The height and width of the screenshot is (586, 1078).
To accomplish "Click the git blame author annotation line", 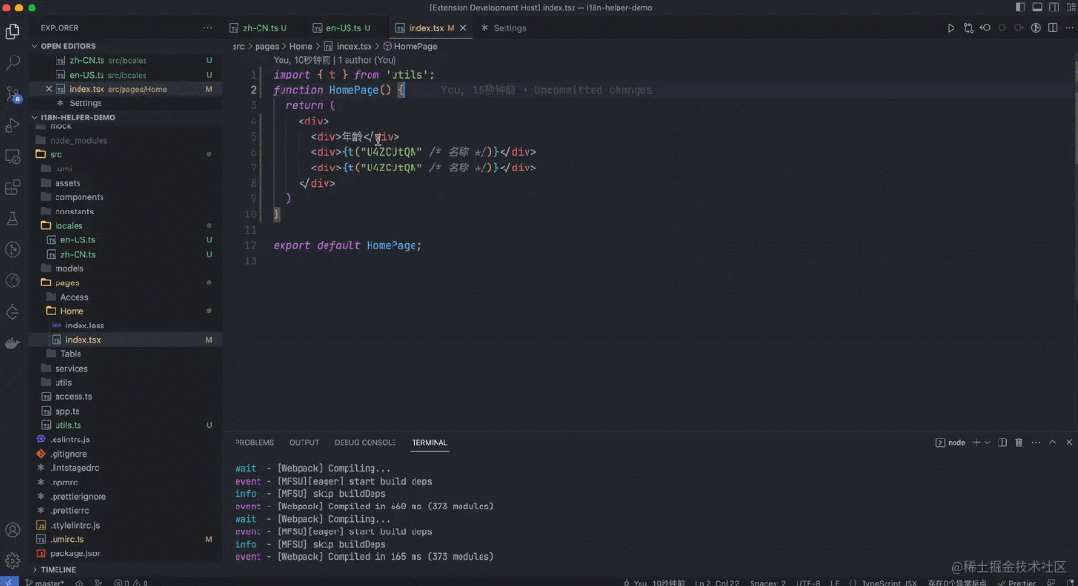I will tap(334, 61).
